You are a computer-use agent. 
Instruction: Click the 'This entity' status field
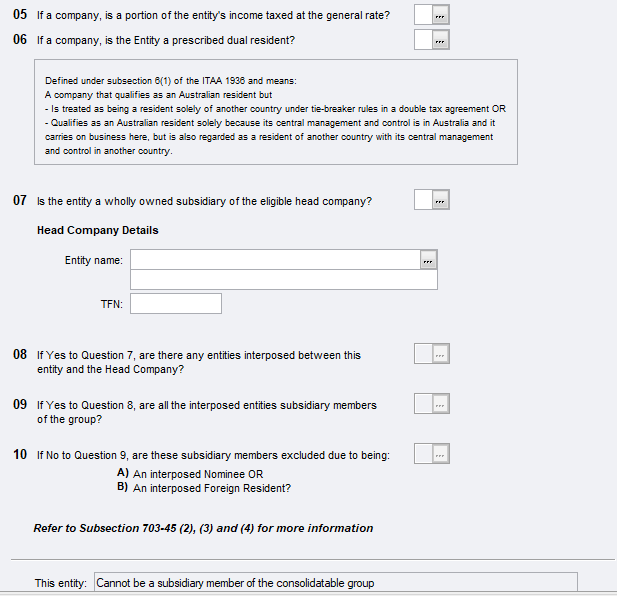point(335,583)
